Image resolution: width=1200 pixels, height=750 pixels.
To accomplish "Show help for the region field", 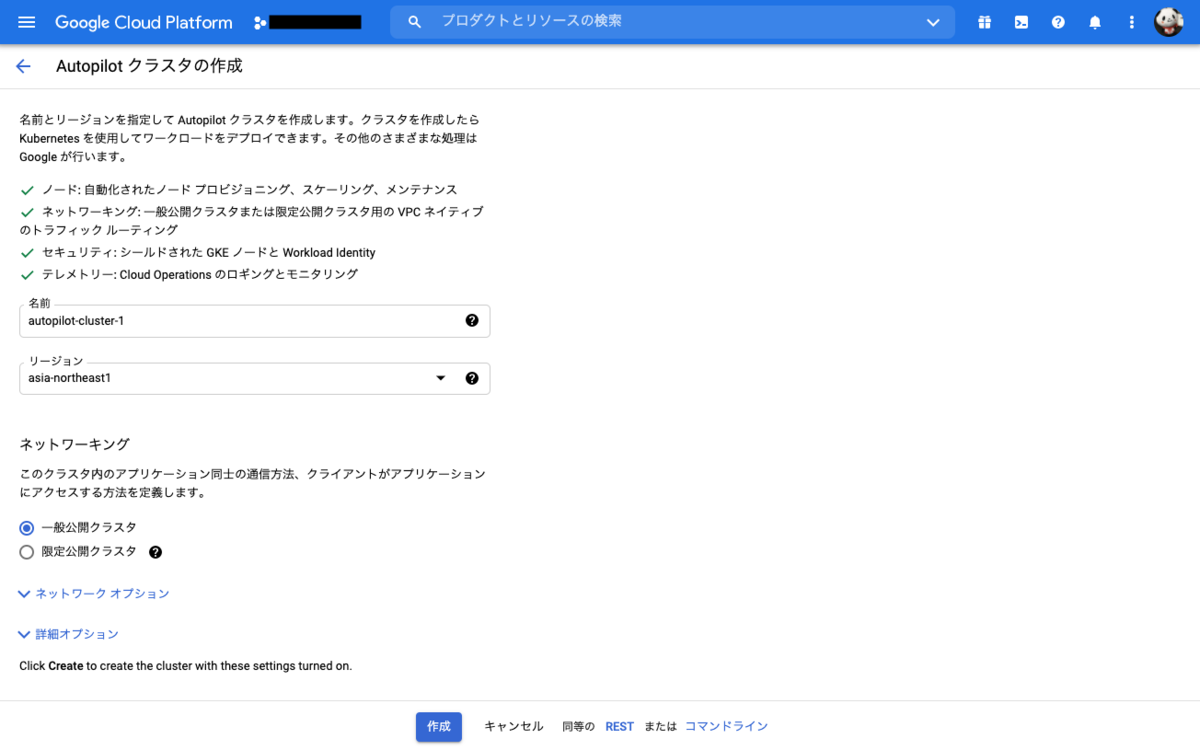I will click(472, 378).
